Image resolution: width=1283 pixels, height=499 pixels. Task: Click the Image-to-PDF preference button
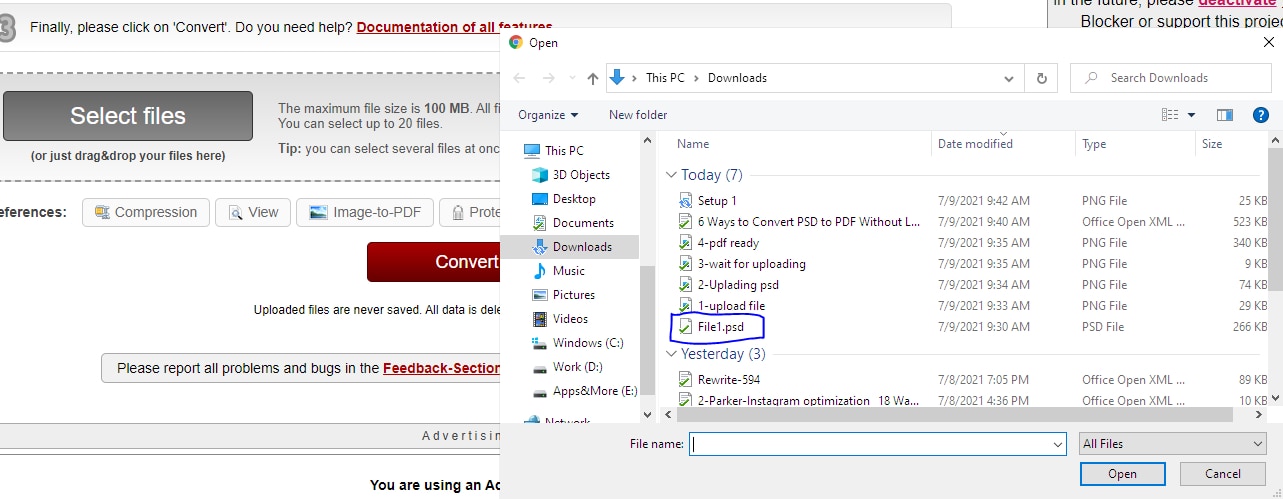[x=368, y=212]
